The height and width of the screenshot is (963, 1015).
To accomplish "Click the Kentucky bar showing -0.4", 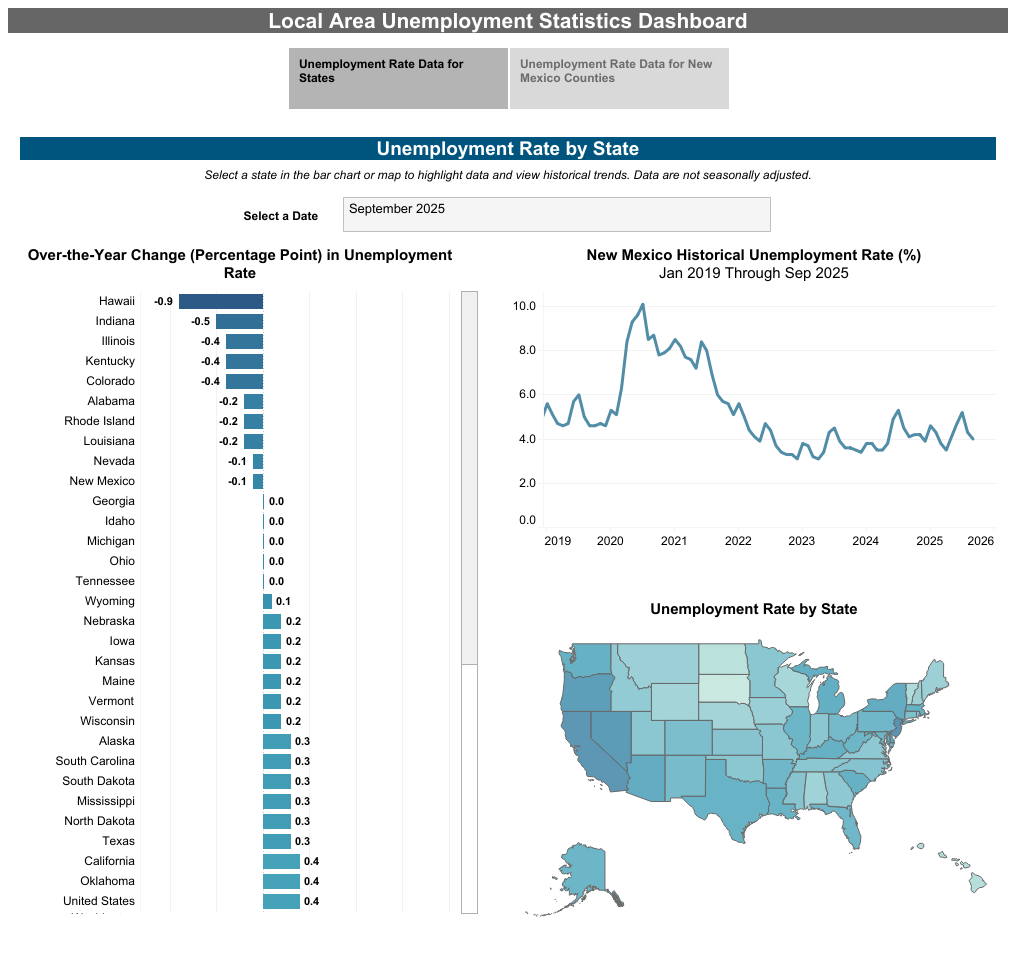I will (x=246, y=360).
